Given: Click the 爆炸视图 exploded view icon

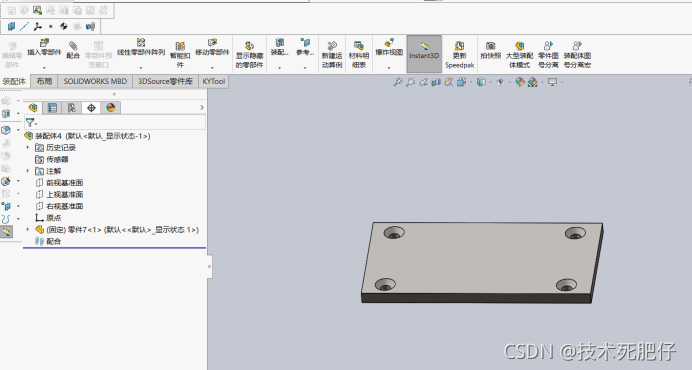Looking at the screenshot, I should tap(389, 43).
